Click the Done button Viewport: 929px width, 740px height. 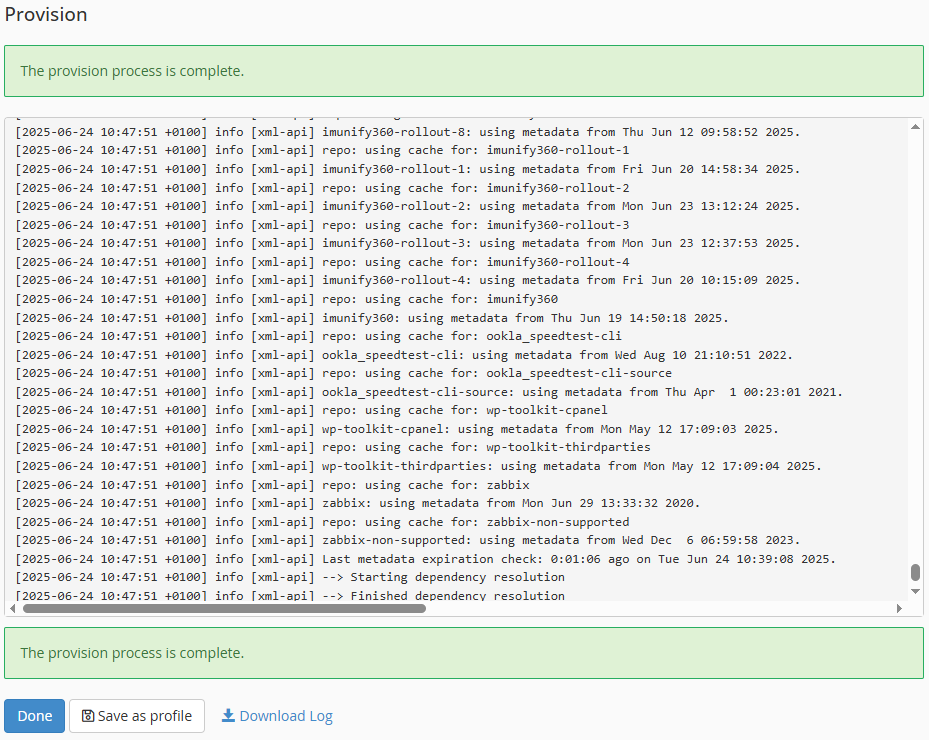(x=34, y=716)
